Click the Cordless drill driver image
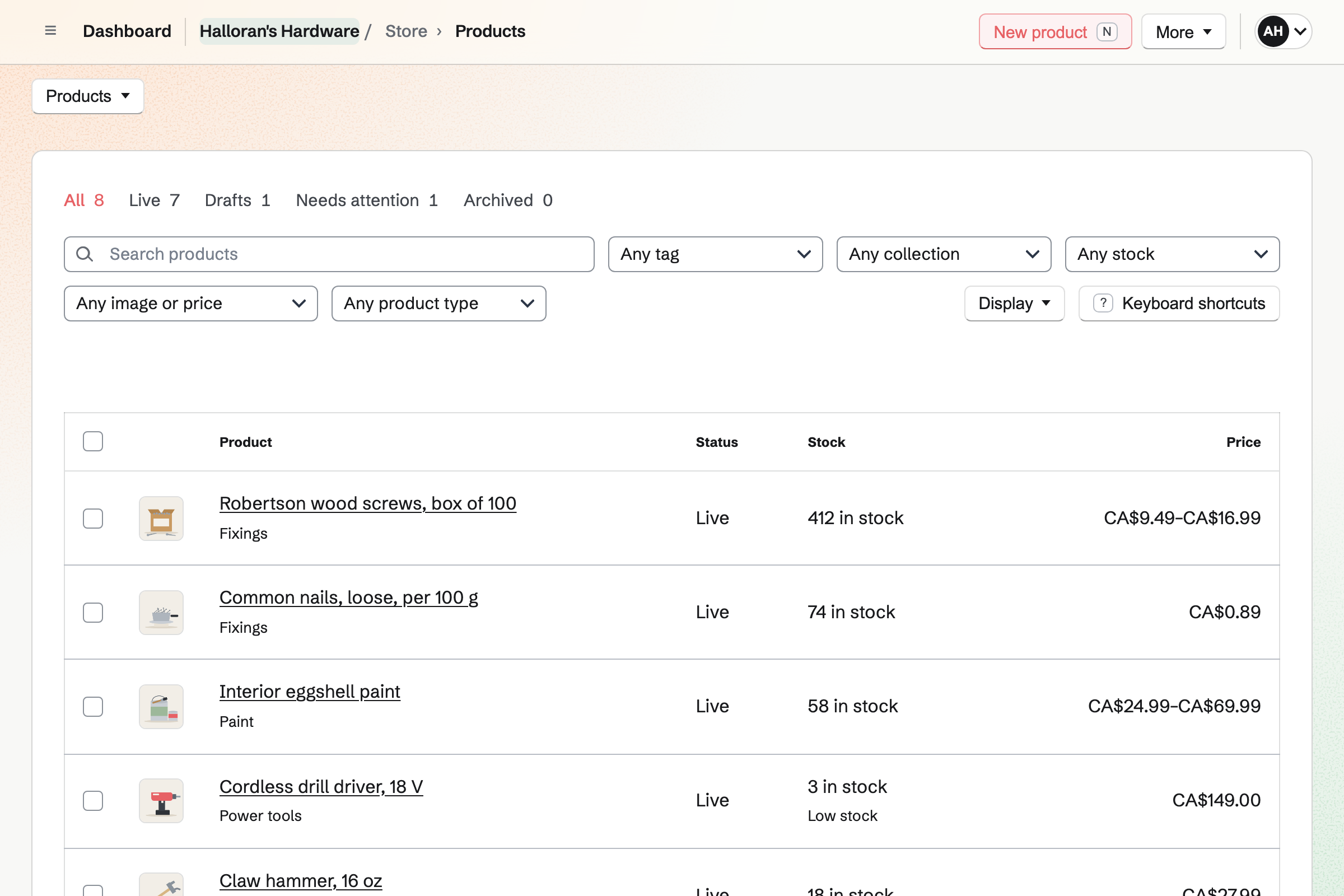 click(161, 801)
